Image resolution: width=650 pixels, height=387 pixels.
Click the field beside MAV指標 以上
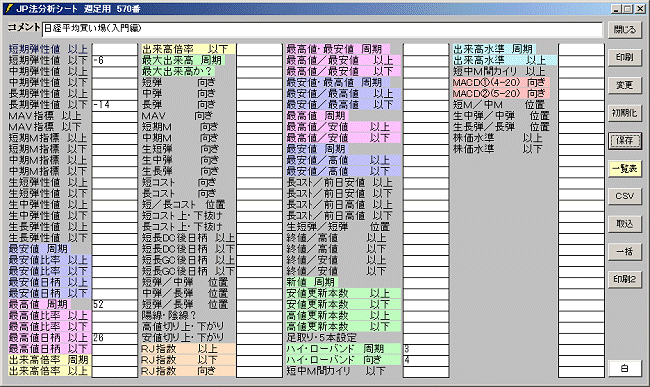coord(115,116)
